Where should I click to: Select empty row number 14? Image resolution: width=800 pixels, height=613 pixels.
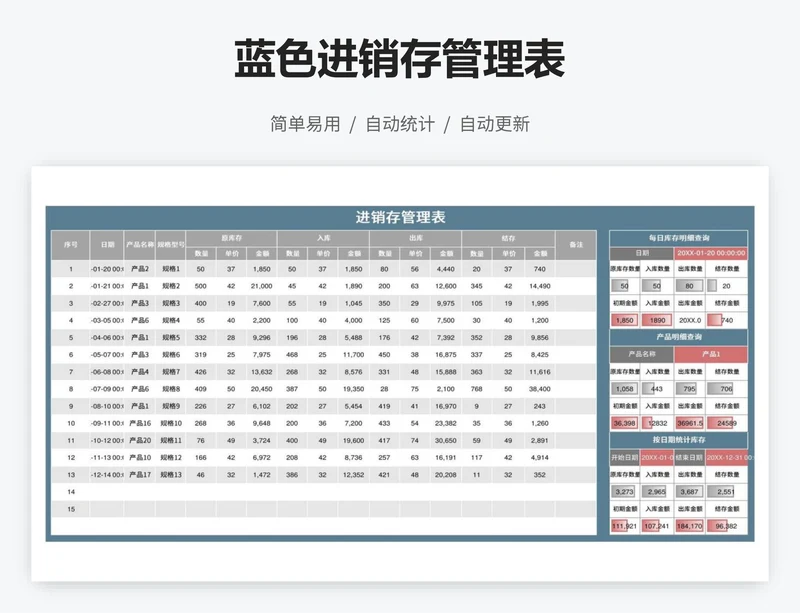coord(70,492)
